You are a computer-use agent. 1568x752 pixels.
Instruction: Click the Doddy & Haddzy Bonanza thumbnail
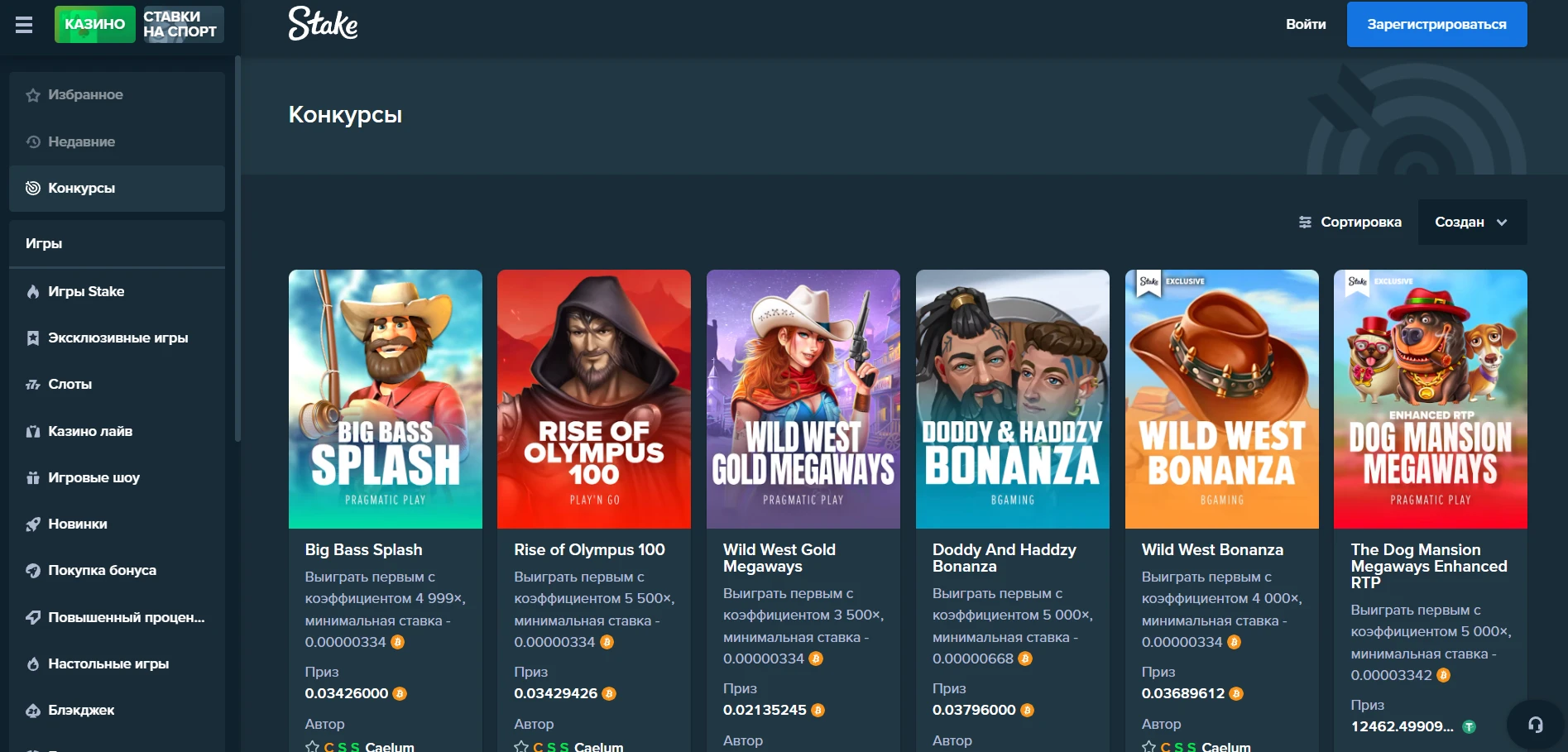1013,399
